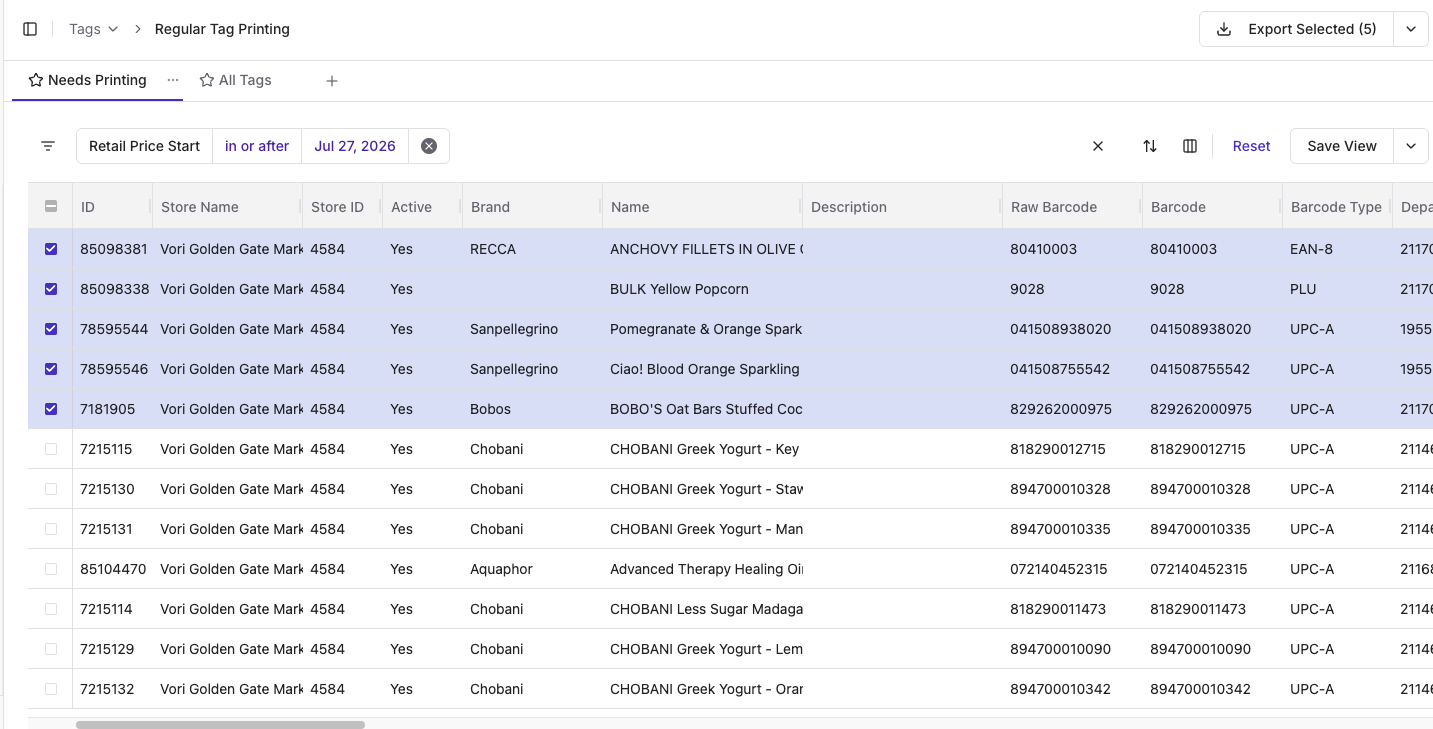Screen dimensions: 1433x729
Task: Click the star icon on Needs Printing tab
Action: tap(36, 80)
